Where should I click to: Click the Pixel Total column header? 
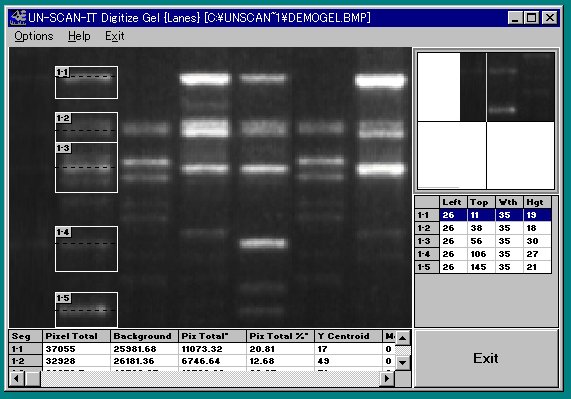click(76, 336)
